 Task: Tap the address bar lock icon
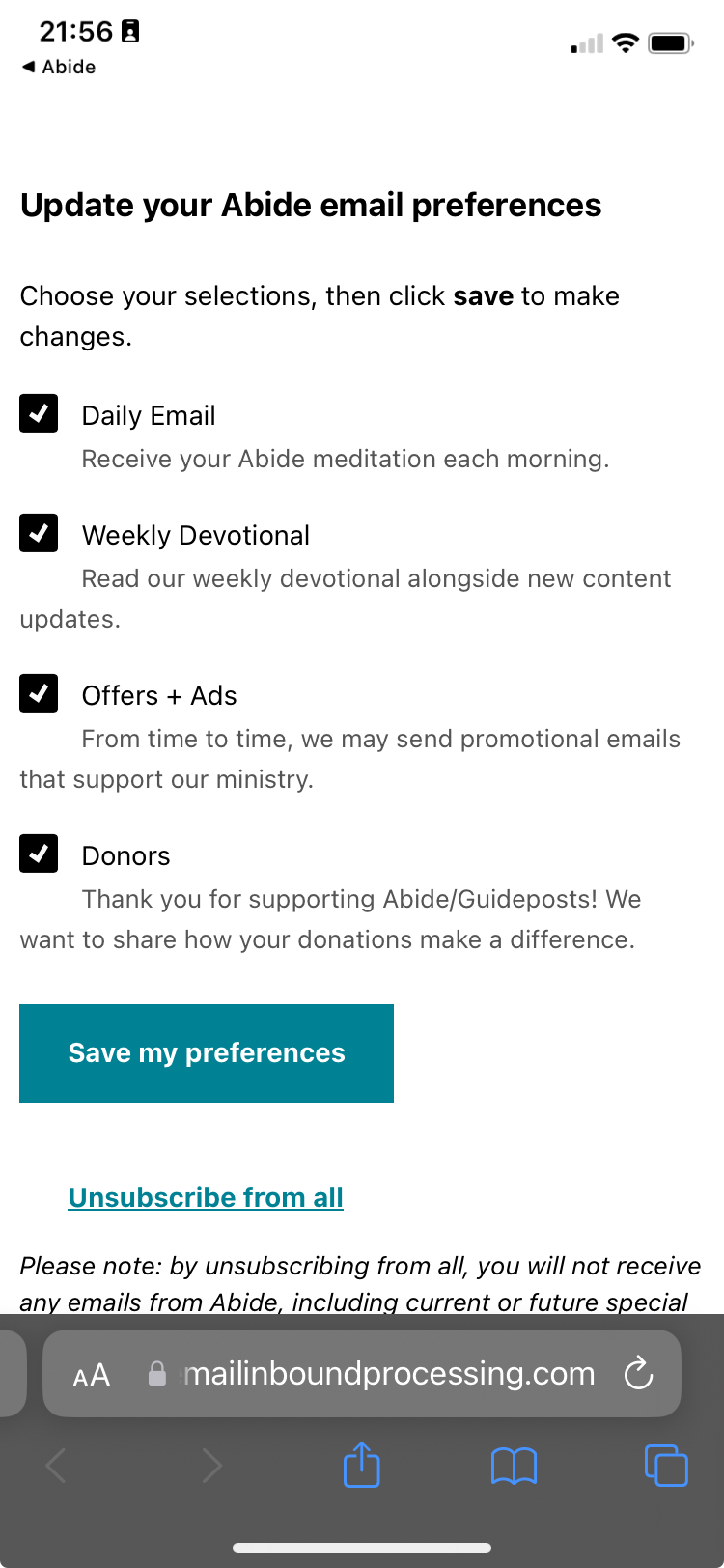pos(157,1374)
